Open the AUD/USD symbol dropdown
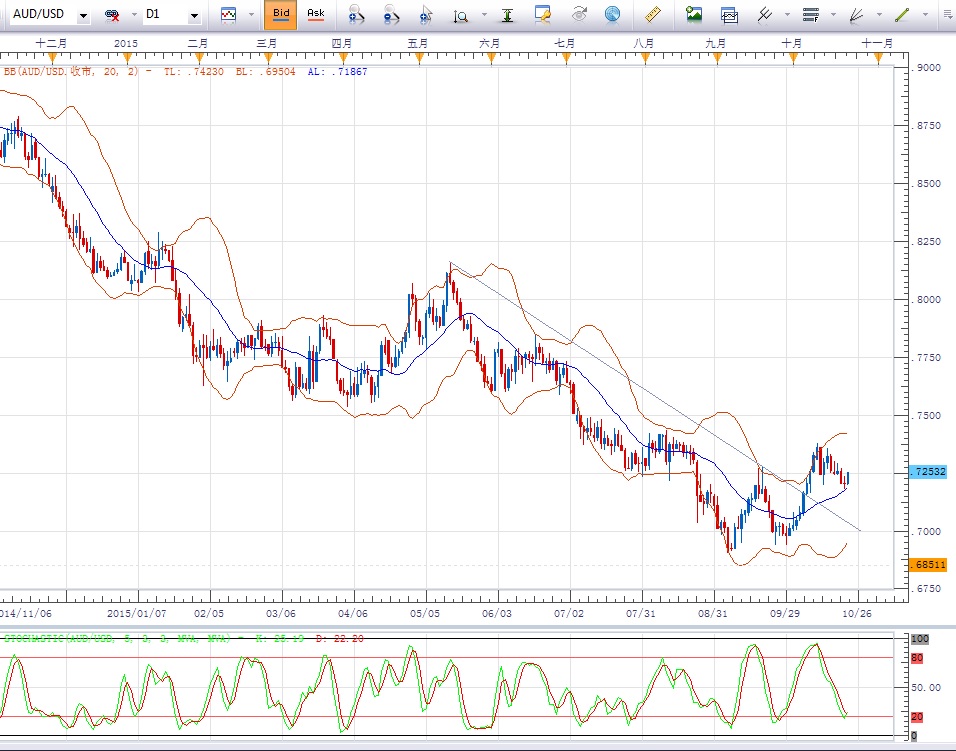The height and width of the screenshot is (751, 956). (x=82, y=16)
